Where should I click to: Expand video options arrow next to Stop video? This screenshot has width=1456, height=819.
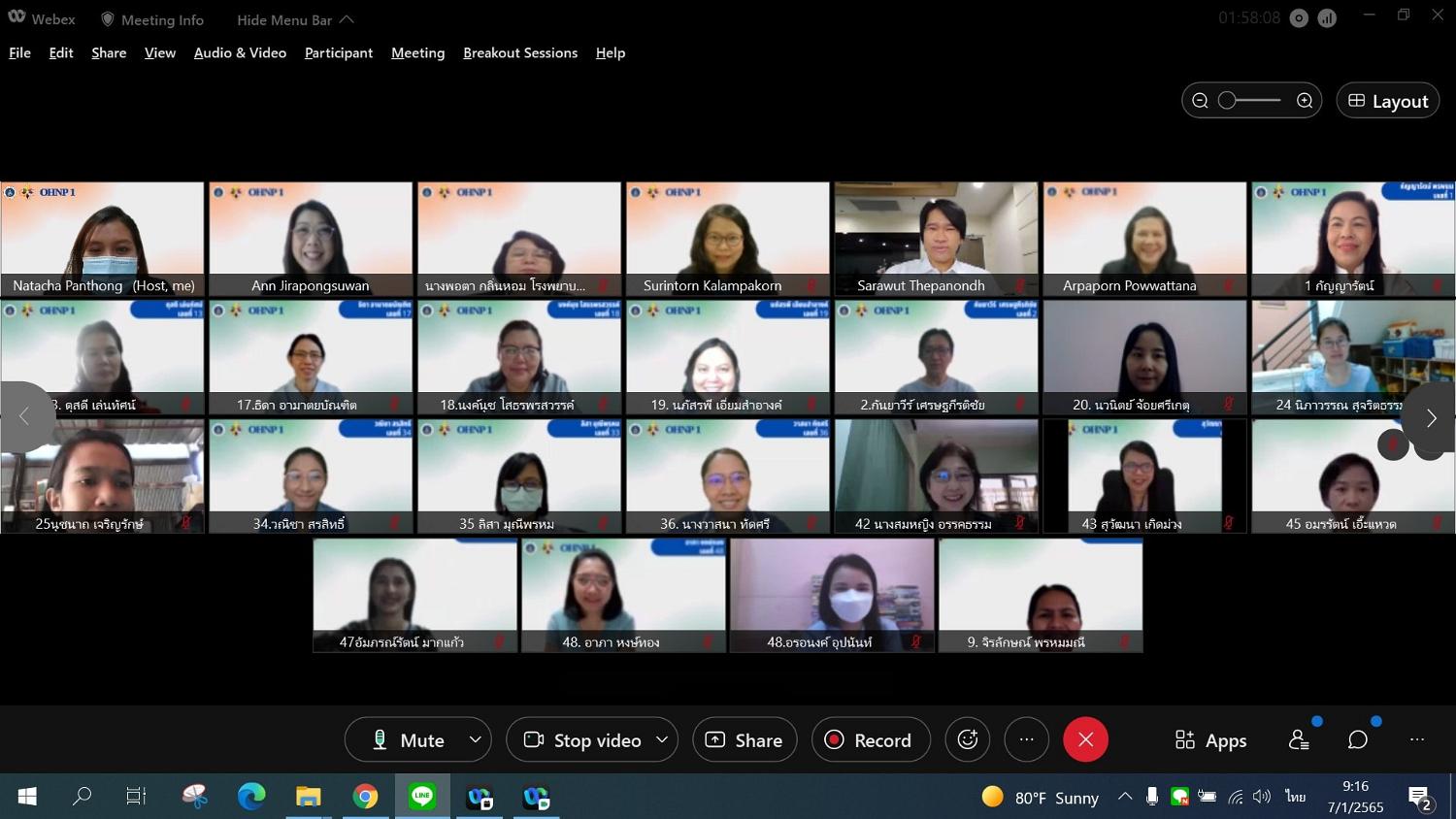[x=662, y=739]
